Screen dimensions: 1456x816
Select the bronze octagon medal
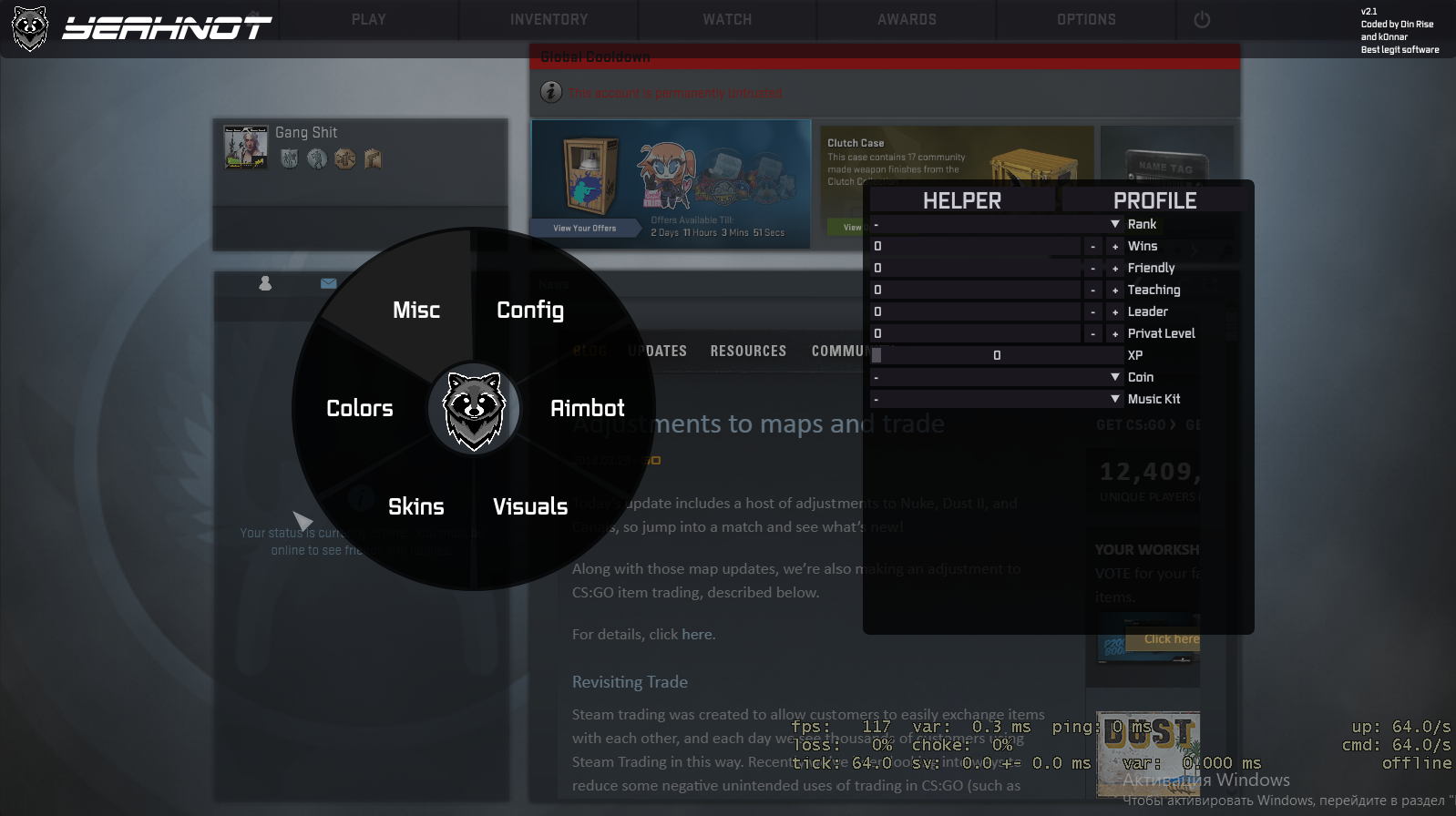tap(345, 158)
